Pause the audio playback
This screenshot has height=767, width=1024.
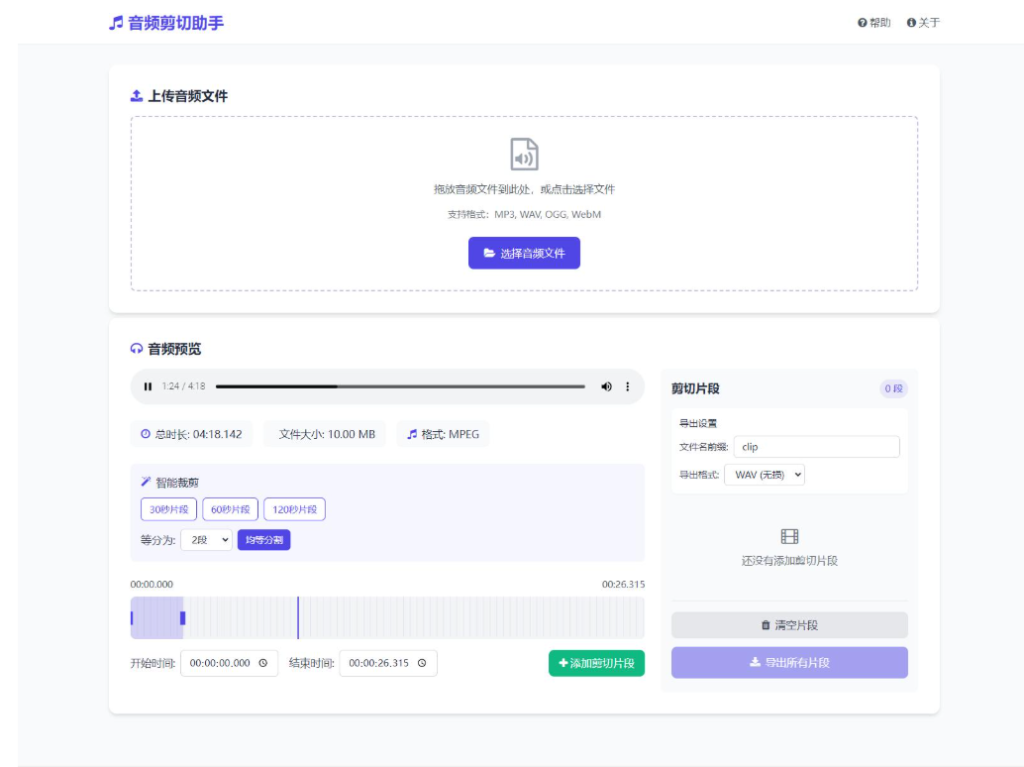[x=148, y=387]
